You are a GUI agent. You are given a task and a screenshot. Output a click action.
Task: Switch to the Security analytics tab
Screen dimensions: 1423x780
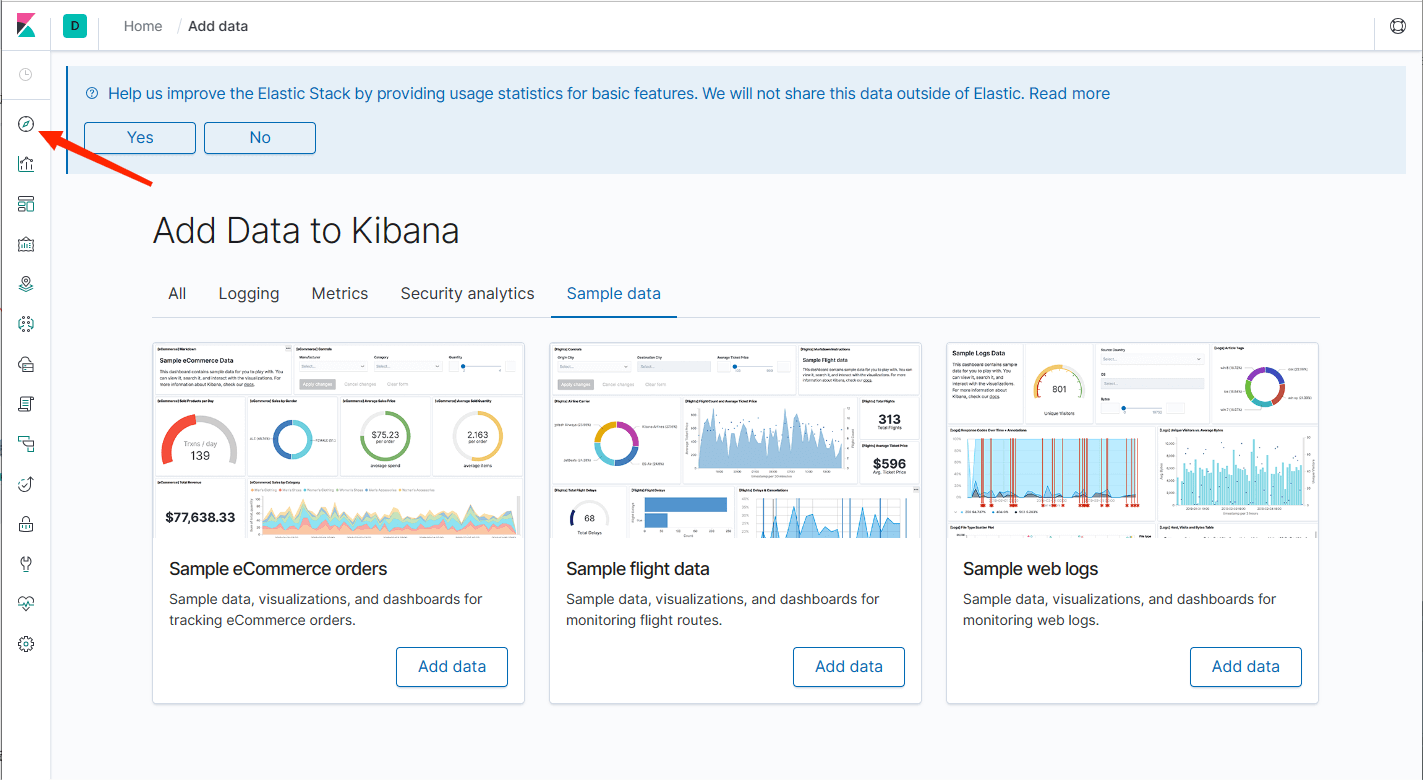[x=468, y=293]
